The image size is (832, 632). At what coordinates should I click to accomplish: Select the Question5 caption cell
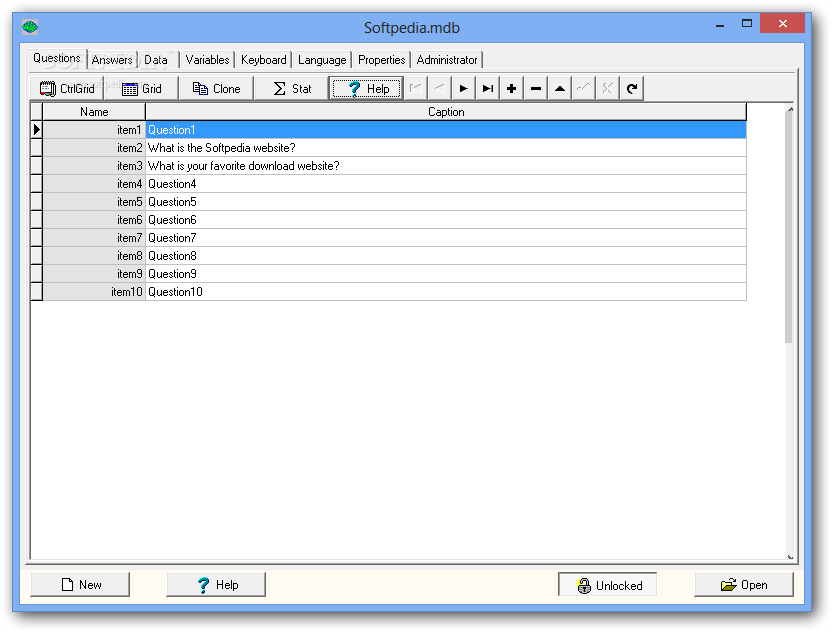pyautogui.click(x=446, y=202)
